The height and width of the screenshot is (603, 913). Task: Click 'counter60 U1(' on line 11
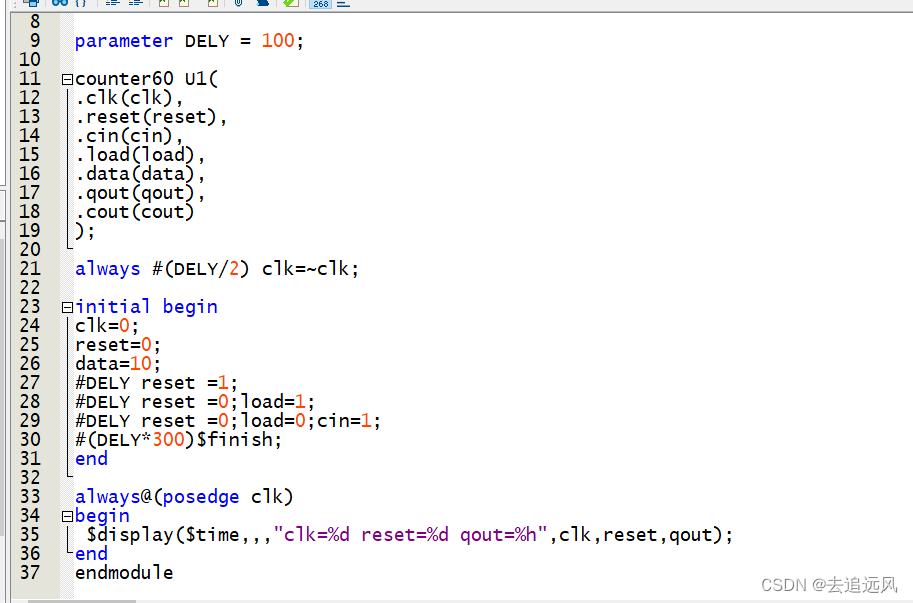(146, 79)
